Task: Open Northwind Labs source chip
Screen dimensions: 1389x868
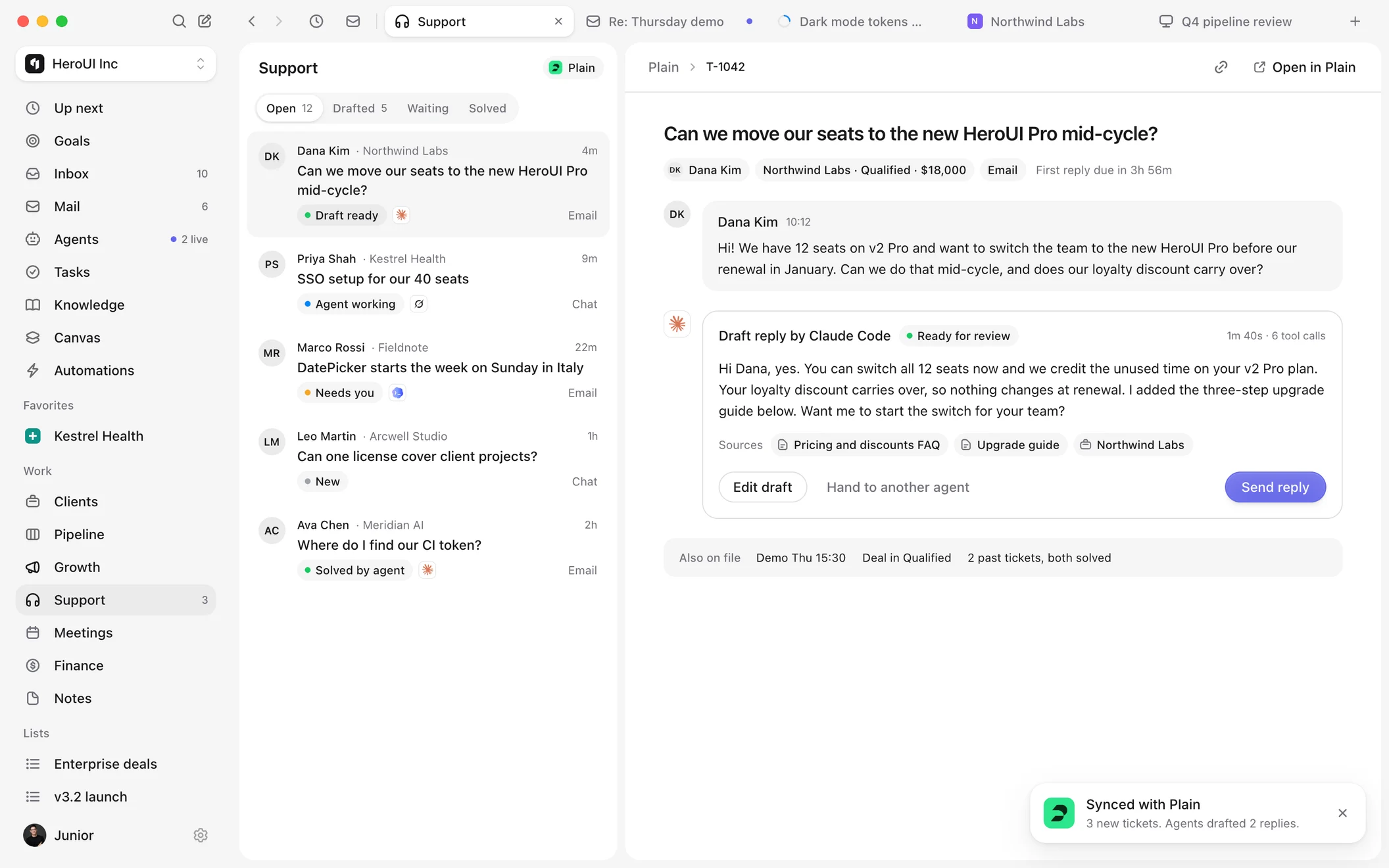Action: [x=1133, y=445]
